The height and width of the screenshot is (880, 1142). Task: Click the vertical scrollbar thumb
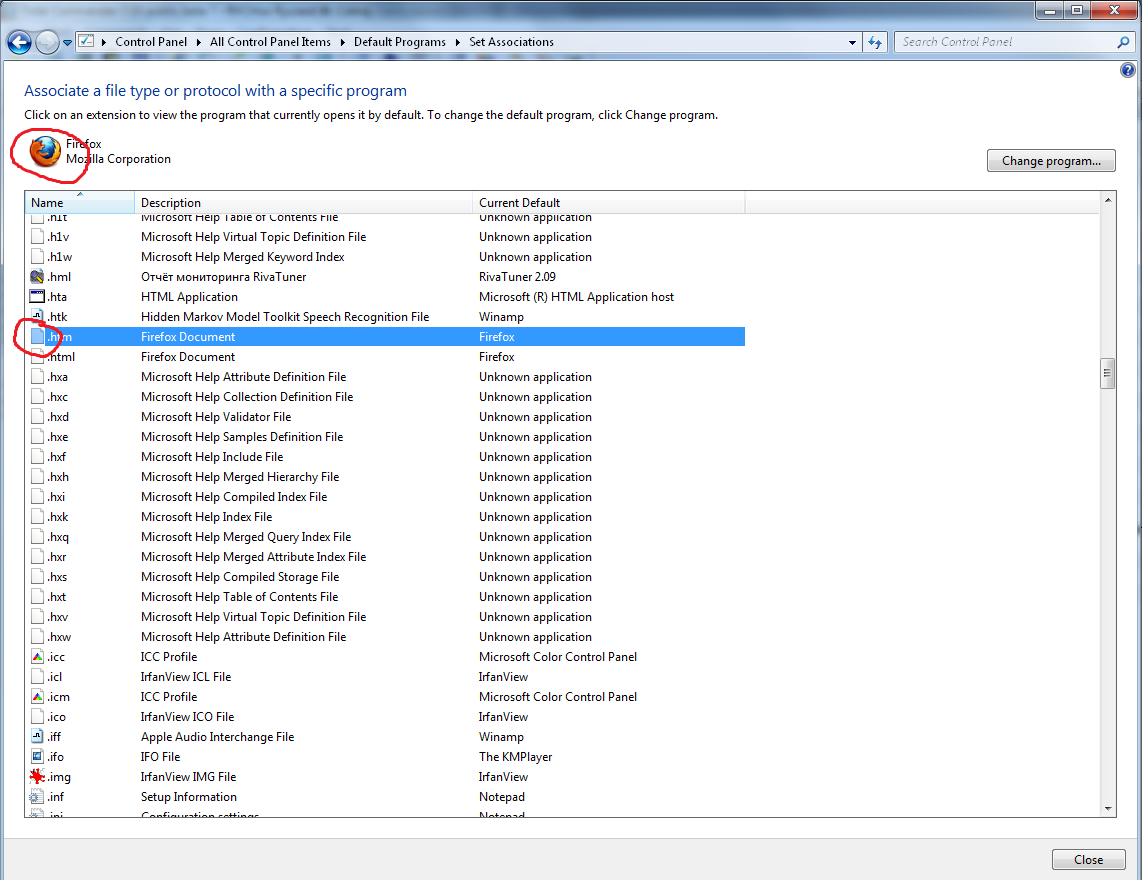(1107, 374)
